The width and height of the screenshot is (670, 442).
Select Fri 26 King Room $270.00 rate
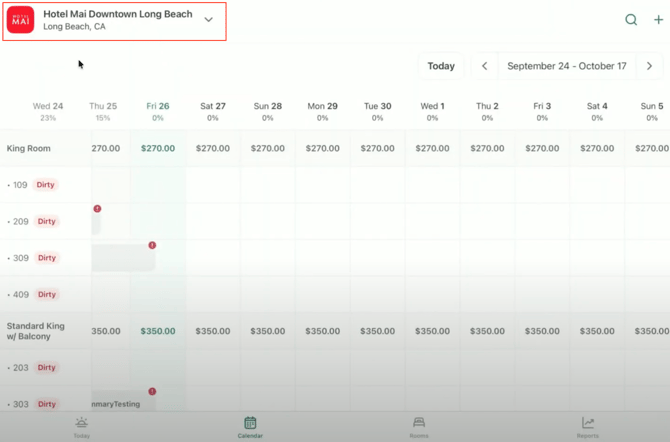click(x=158, y=149)
